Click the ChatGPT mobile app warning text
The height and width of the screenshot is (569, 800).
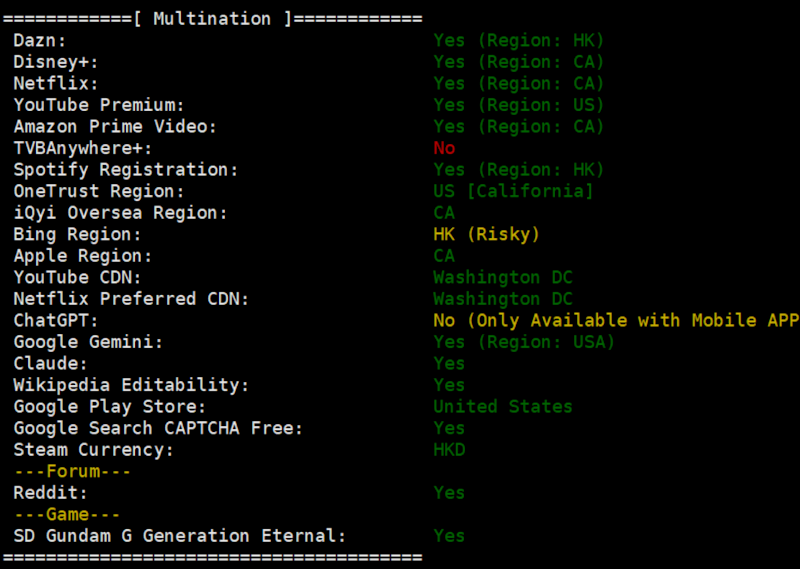click(x=616, y=320)
